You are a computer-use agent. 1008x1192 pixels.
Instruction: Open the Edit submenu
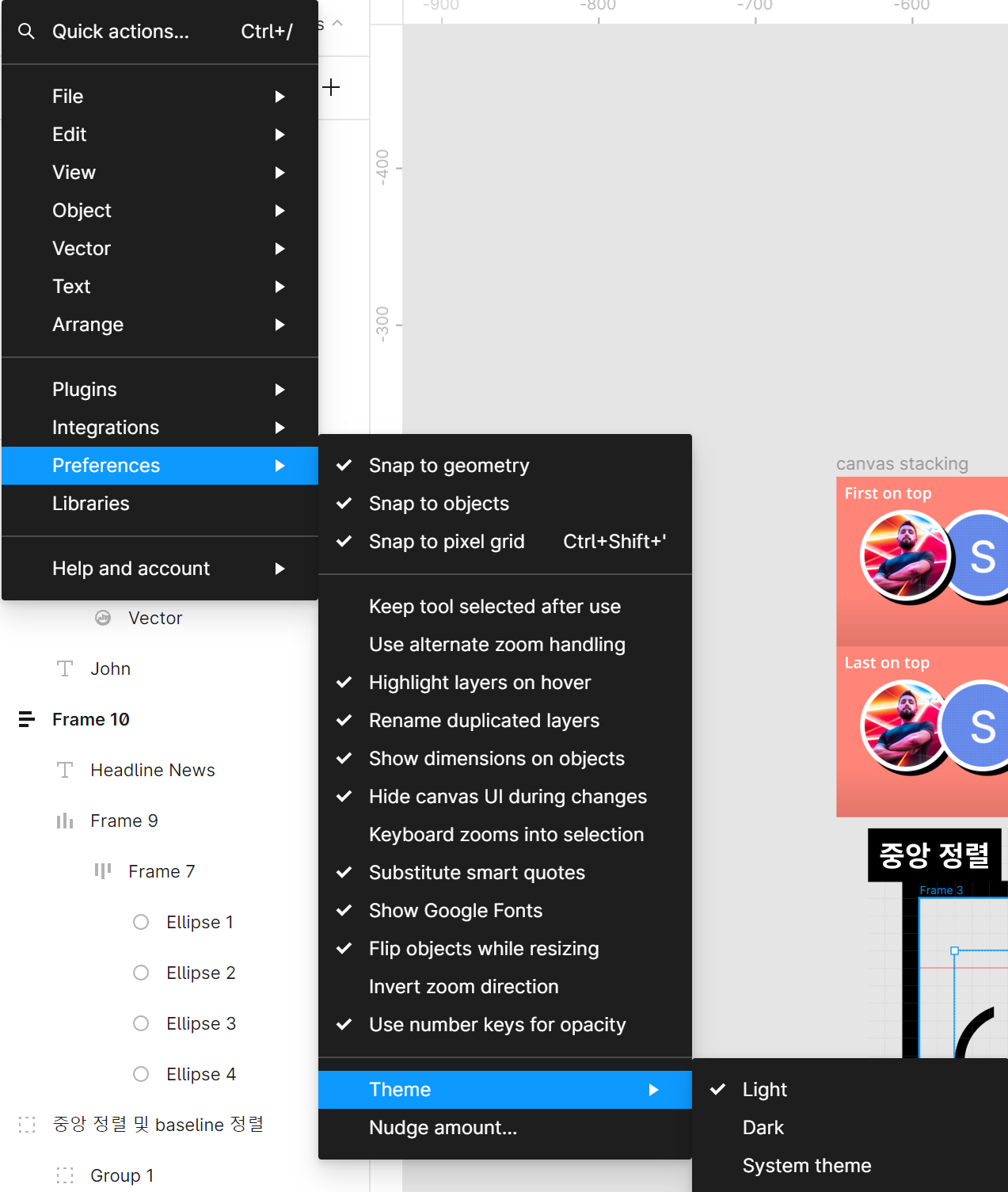pos(160,135)
